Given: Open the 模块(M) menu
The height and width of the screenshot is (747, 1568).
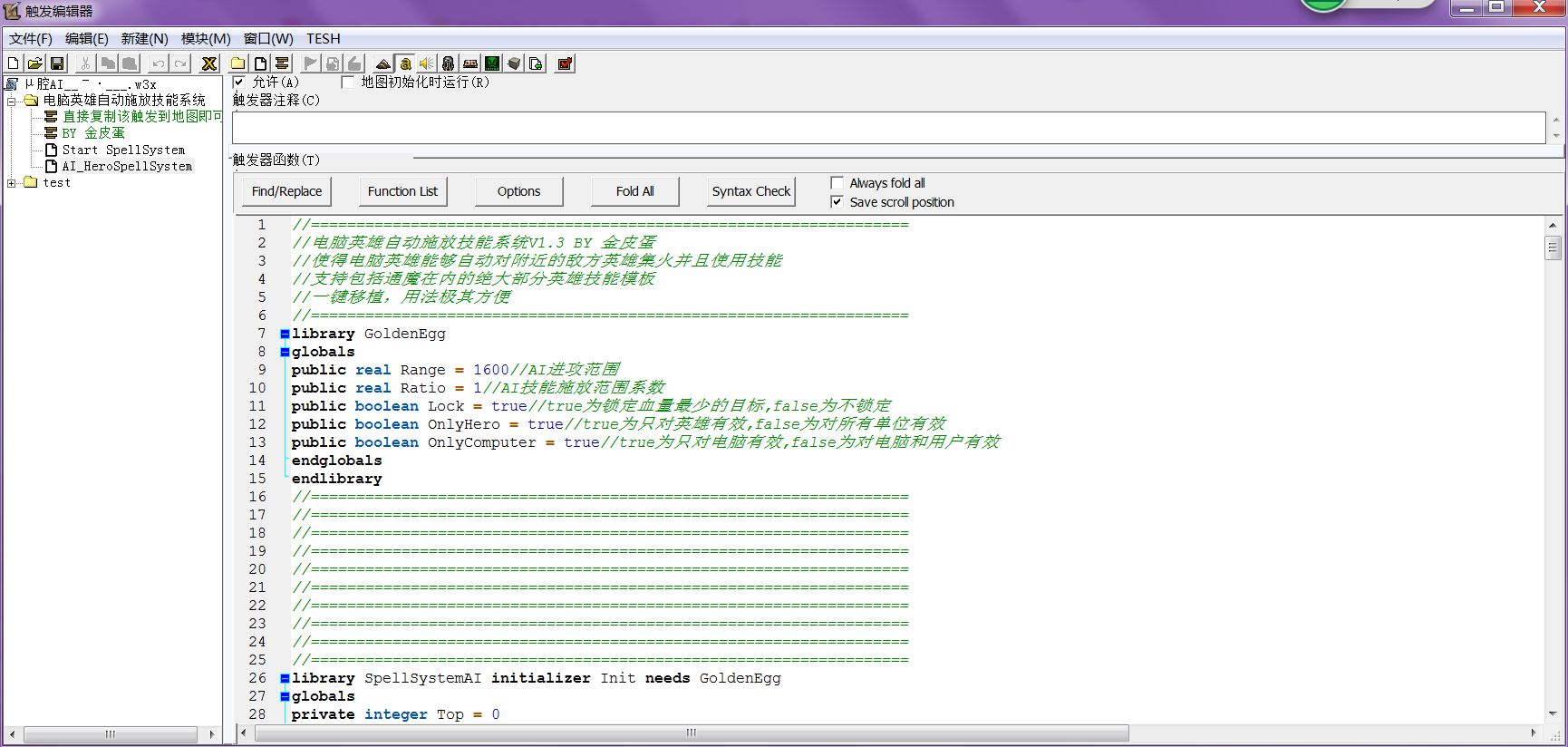Looking at the screenshot, I should click(206, 38).
